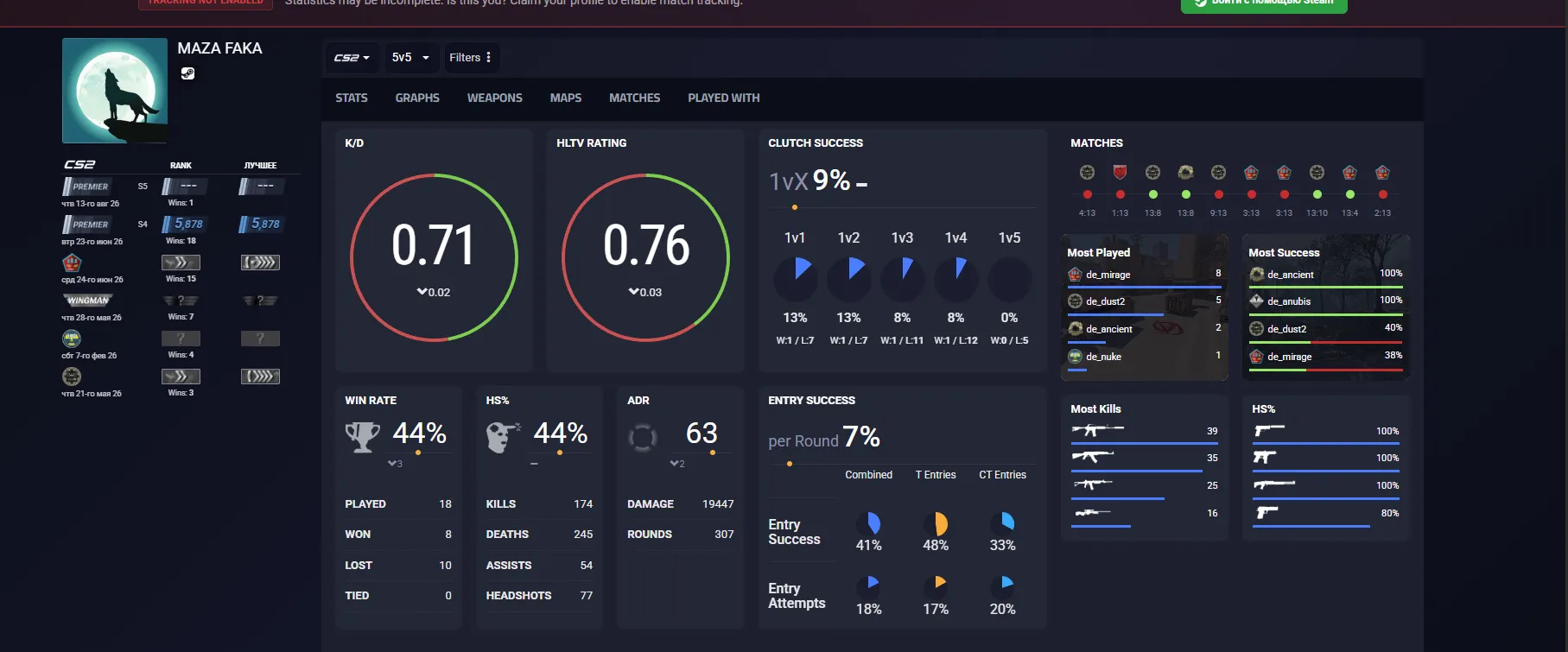
Task: Click de_nuke icon in Most Played
Action: coord(1076,356)
